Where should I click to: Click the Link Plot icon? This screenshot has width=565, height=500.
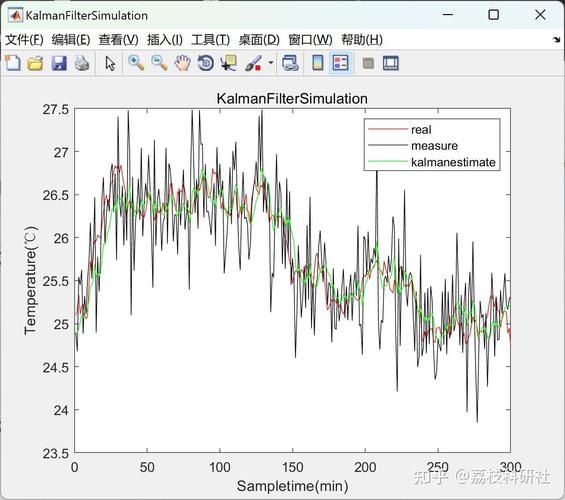(290, 63)
